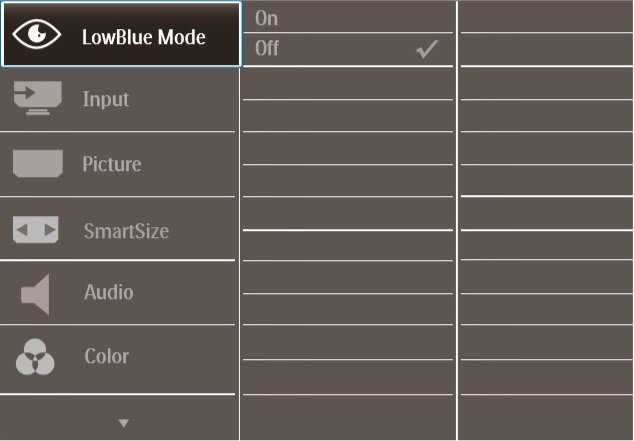
Task: Expand more menu items with down arrow
Action: pyautogui.click(x=124, y=423)
